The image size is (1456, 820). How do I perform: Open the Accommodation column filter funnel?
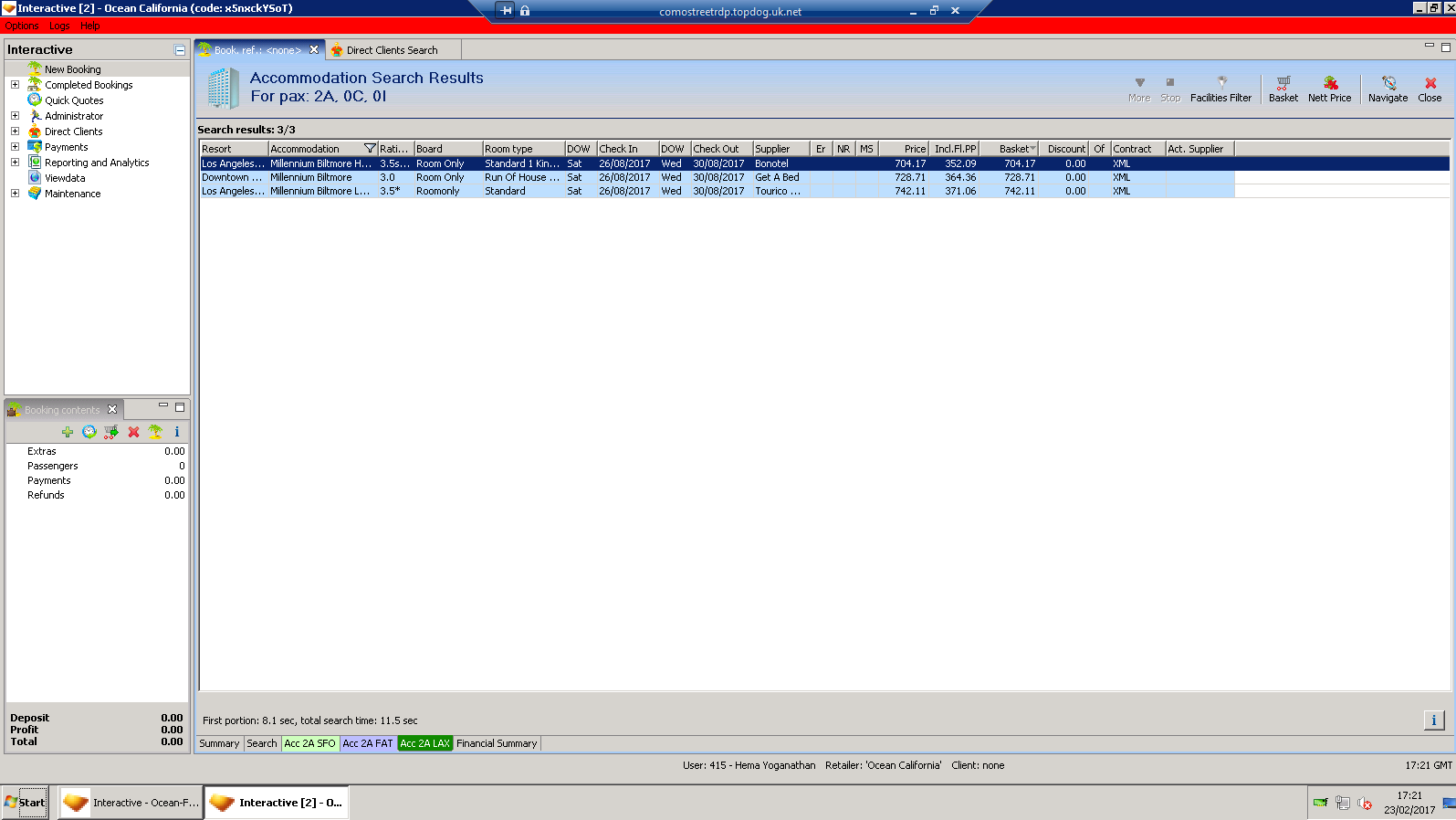(x=370, y=149)
